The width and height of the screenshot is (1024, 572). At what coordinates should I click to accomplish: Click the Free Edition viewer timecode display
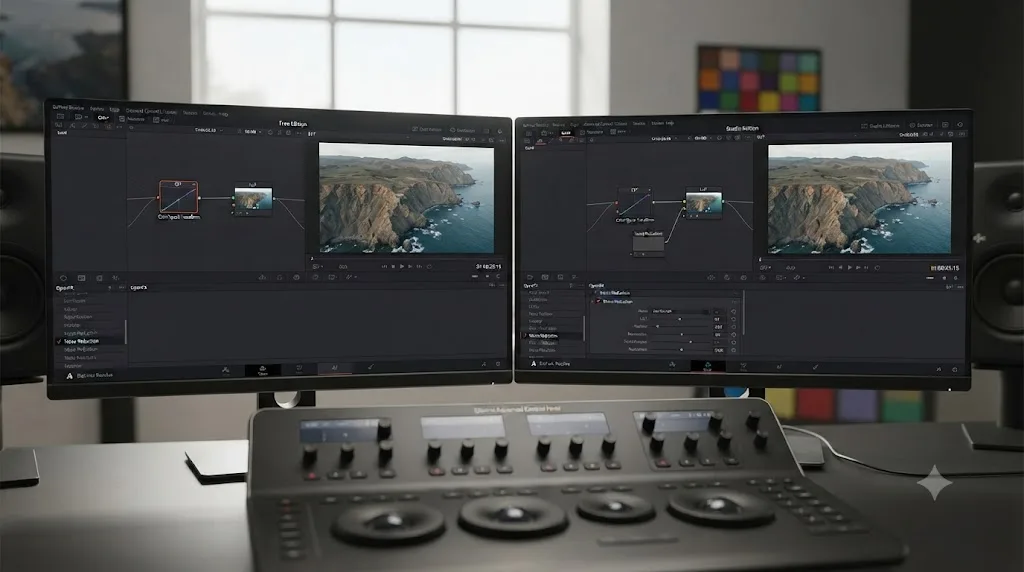tap(488, 266)
